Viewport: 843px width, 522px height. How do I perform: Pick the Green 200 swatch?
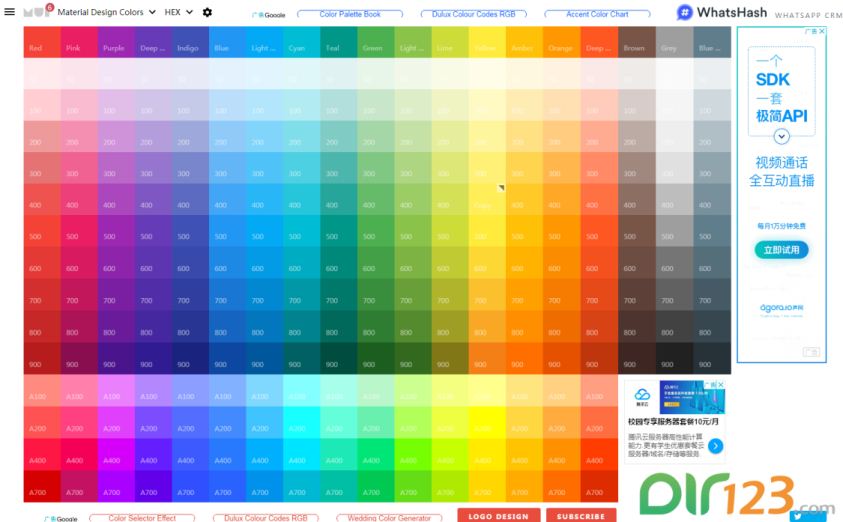tap(376, 137)
